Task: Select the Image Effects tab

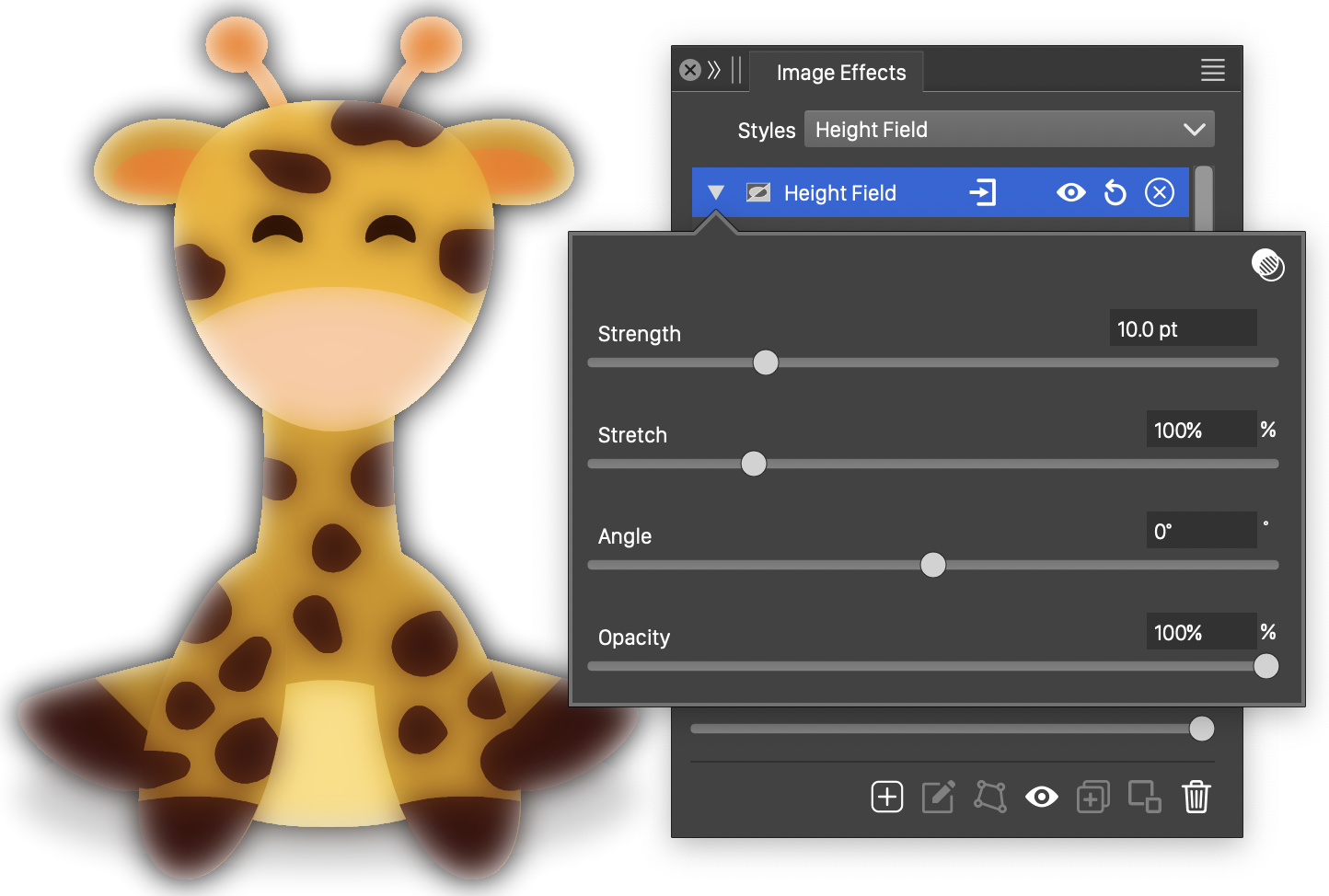Action: [840, 73]
